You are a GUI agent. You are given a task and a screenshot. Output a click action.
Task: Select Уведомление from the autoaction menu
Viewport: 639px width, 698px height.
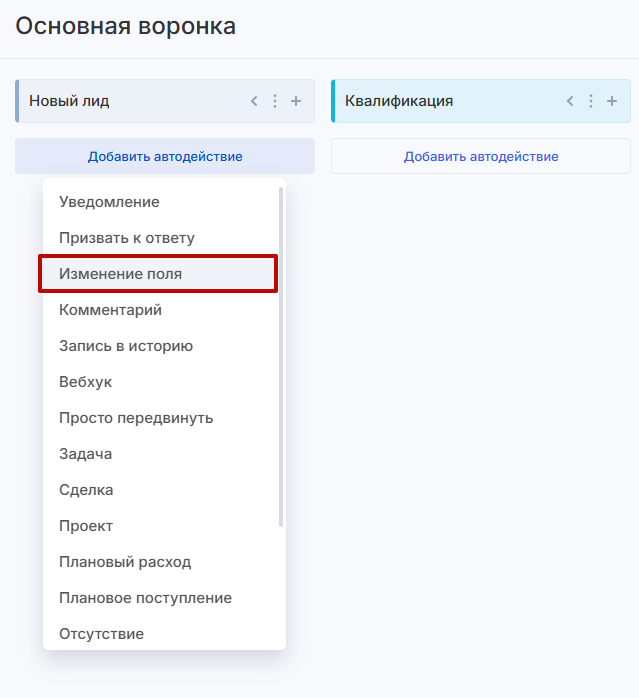[x=109, y=202]
